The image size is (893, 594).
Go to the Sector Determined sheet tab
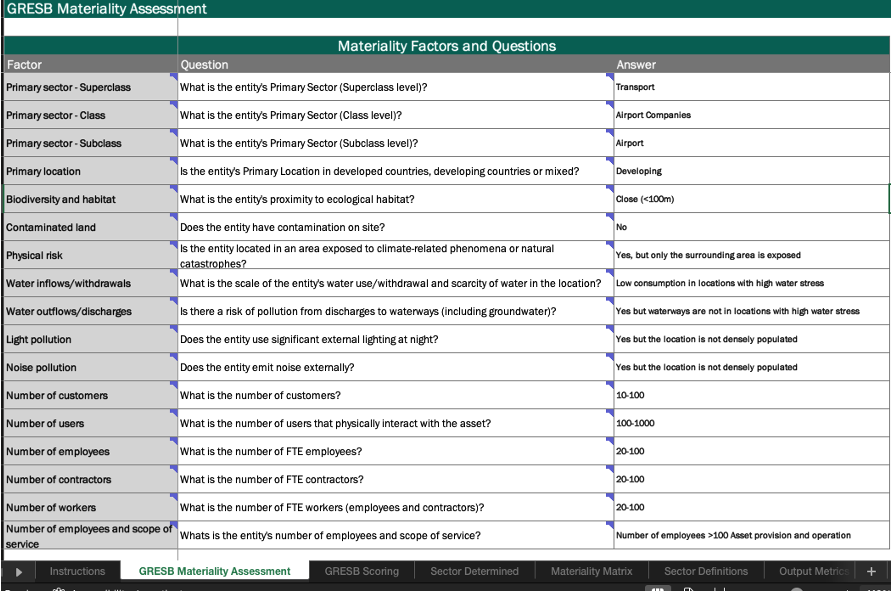(x=474, y=571)
